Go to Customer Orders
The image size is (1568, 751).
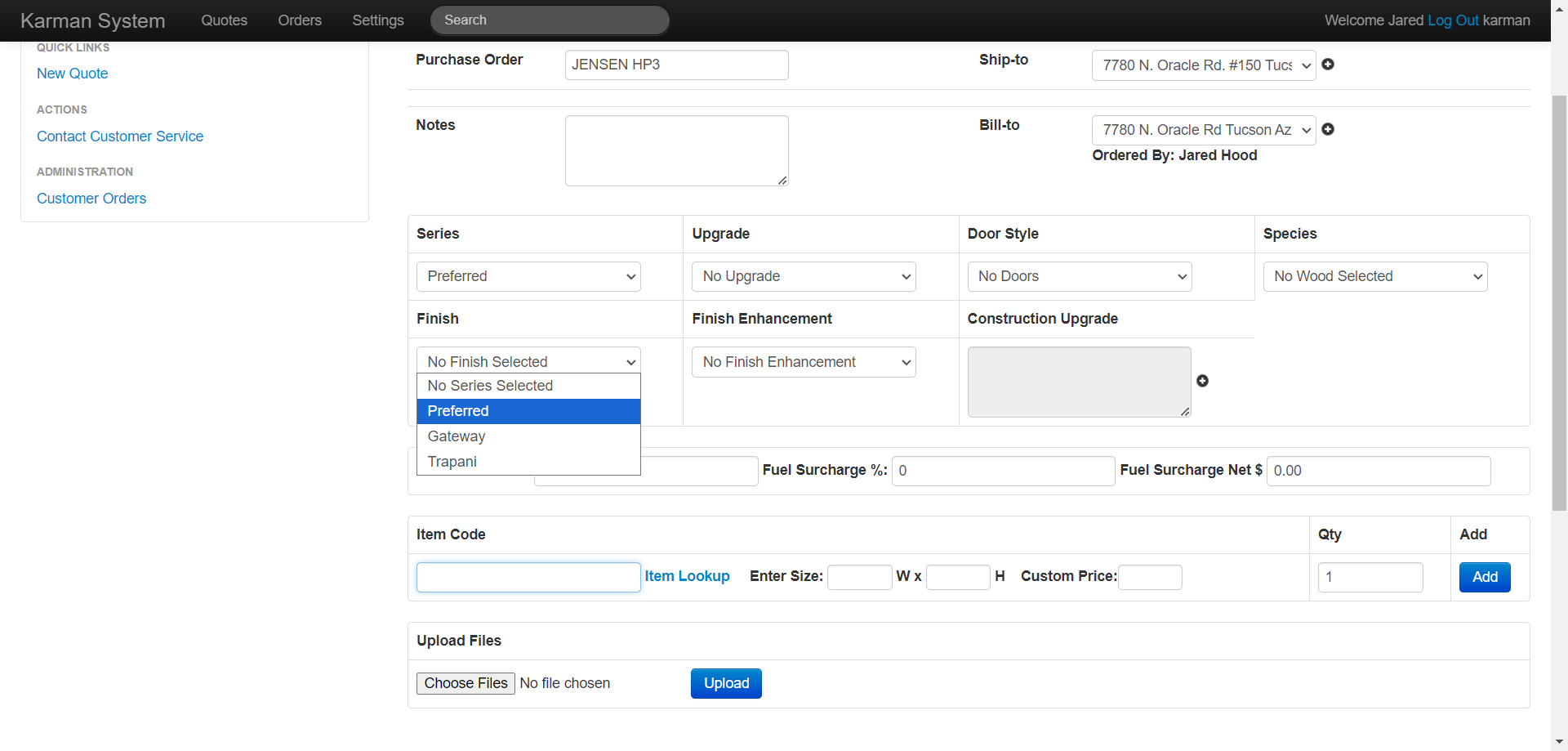click(x=91, y=199)
